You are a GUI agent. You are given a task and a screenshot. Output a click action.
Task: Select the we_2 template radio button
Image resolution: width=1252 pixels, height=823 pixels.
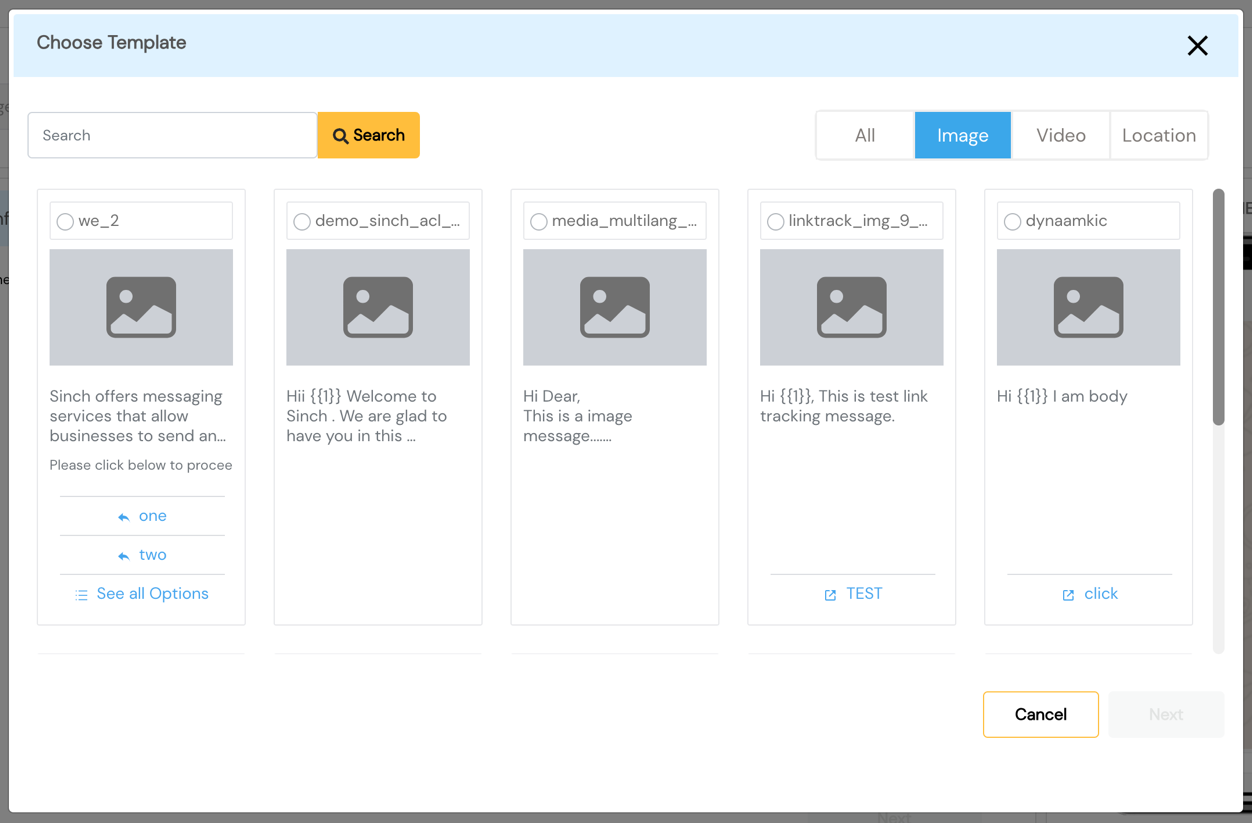pos(65,221)
